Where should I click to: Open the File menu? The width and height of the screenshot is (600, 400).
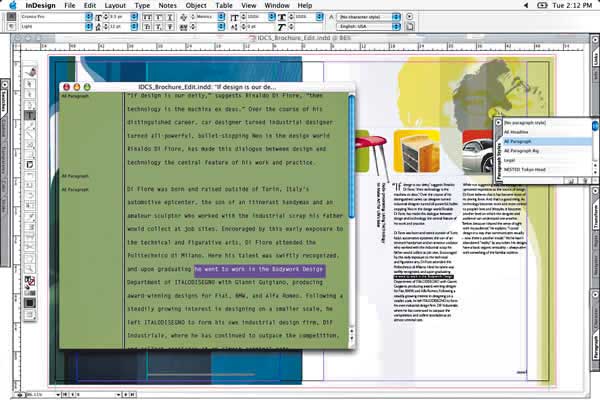[x=70, y=5]
